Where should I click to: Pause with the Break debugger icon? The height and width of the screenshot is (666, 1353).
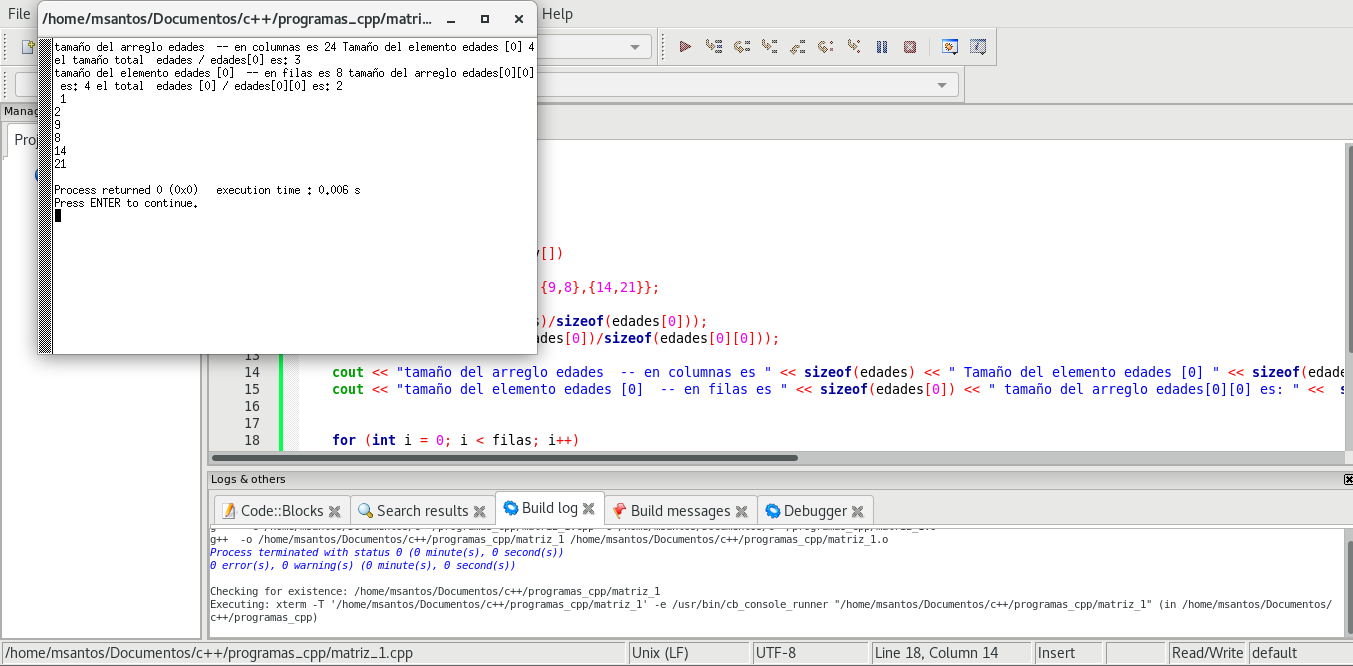pos(881,46)
